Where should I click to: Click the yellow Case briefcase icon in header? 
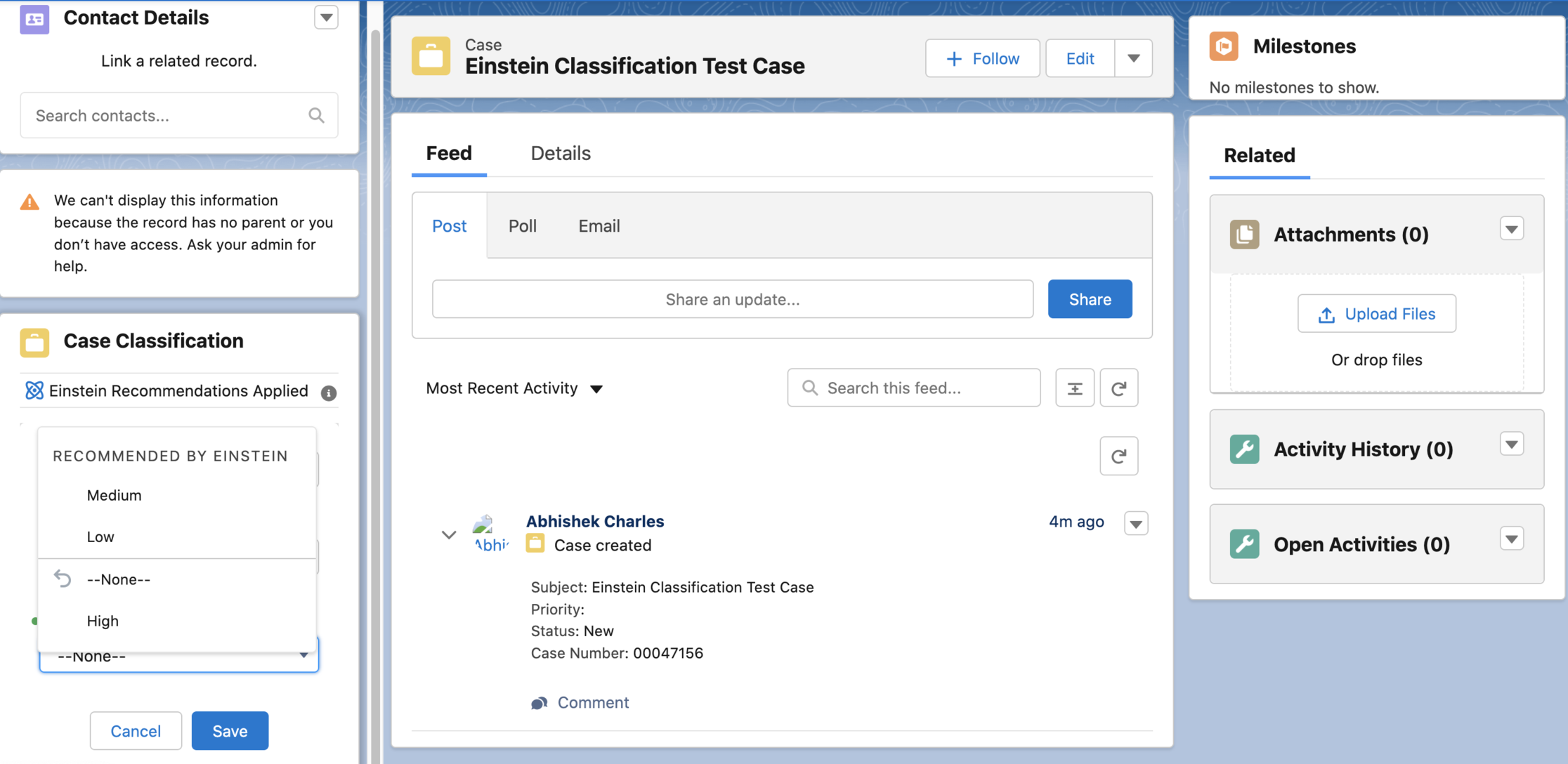click(431, 56)
